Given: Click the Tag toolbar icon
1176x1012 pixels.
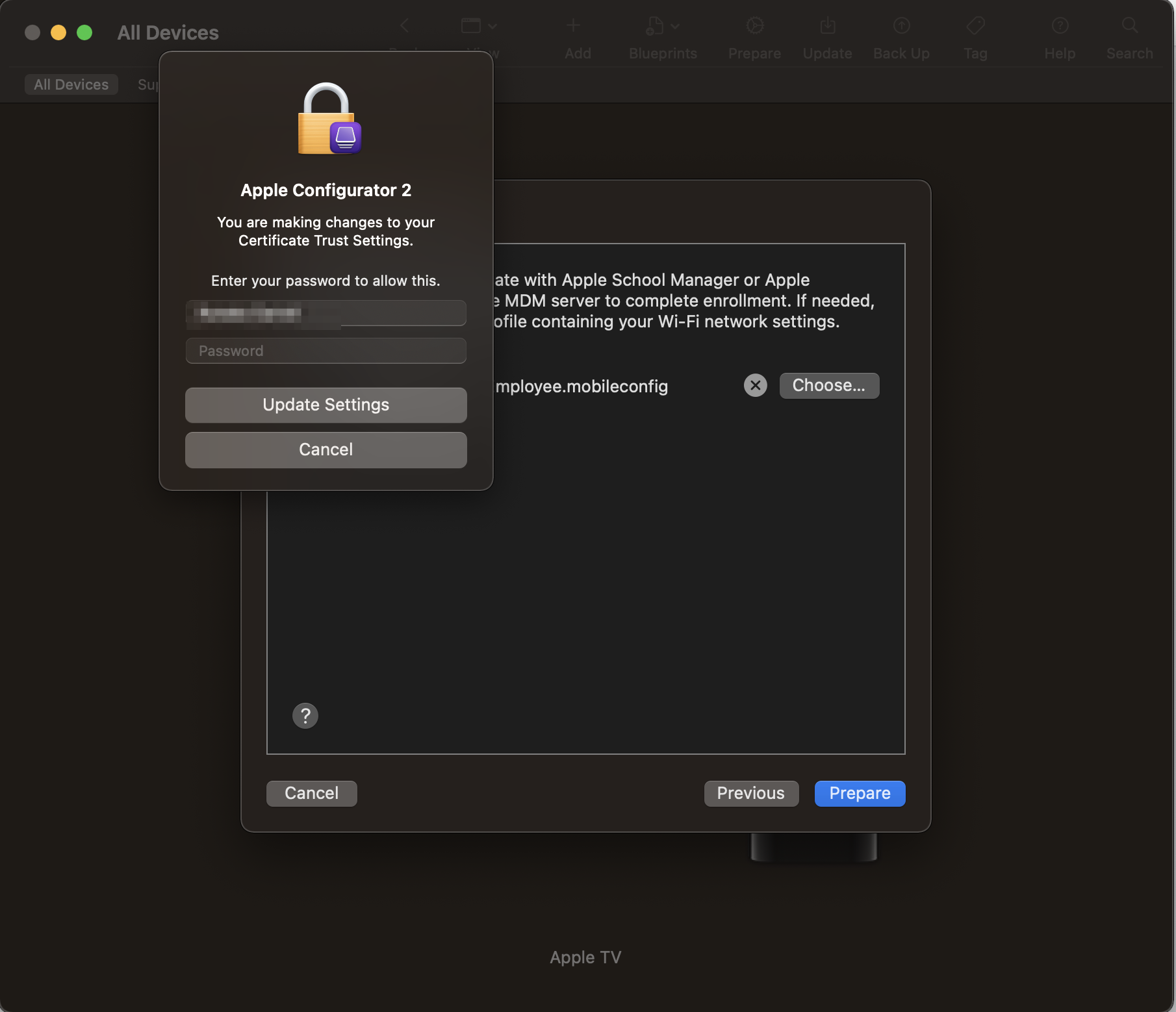Looking at the screenshot, I should pos(976,26).
